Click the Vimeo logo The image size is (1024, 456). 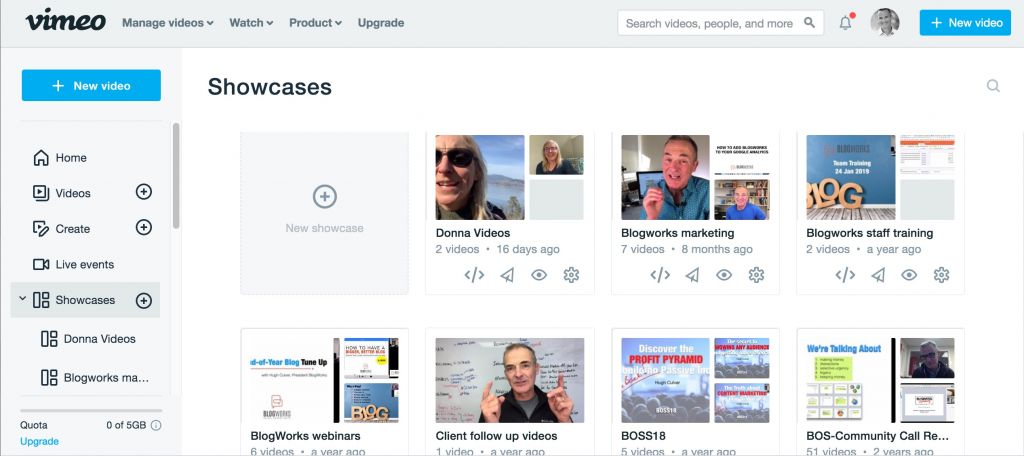[x=65, y=21]
